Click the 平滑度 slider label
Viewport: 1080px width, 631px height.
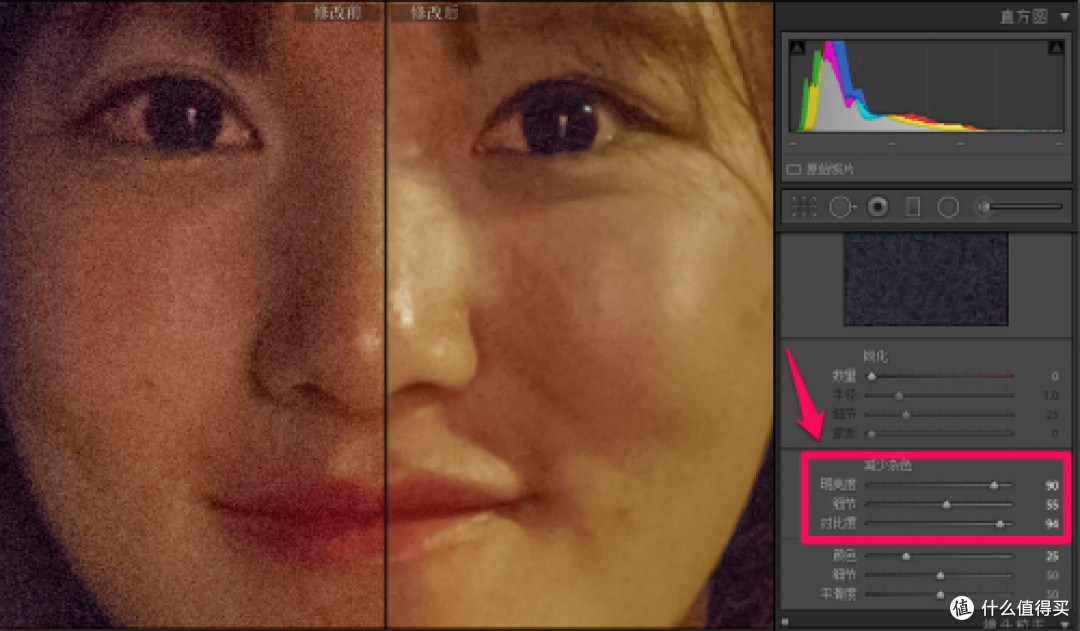(x=838, y=594)
